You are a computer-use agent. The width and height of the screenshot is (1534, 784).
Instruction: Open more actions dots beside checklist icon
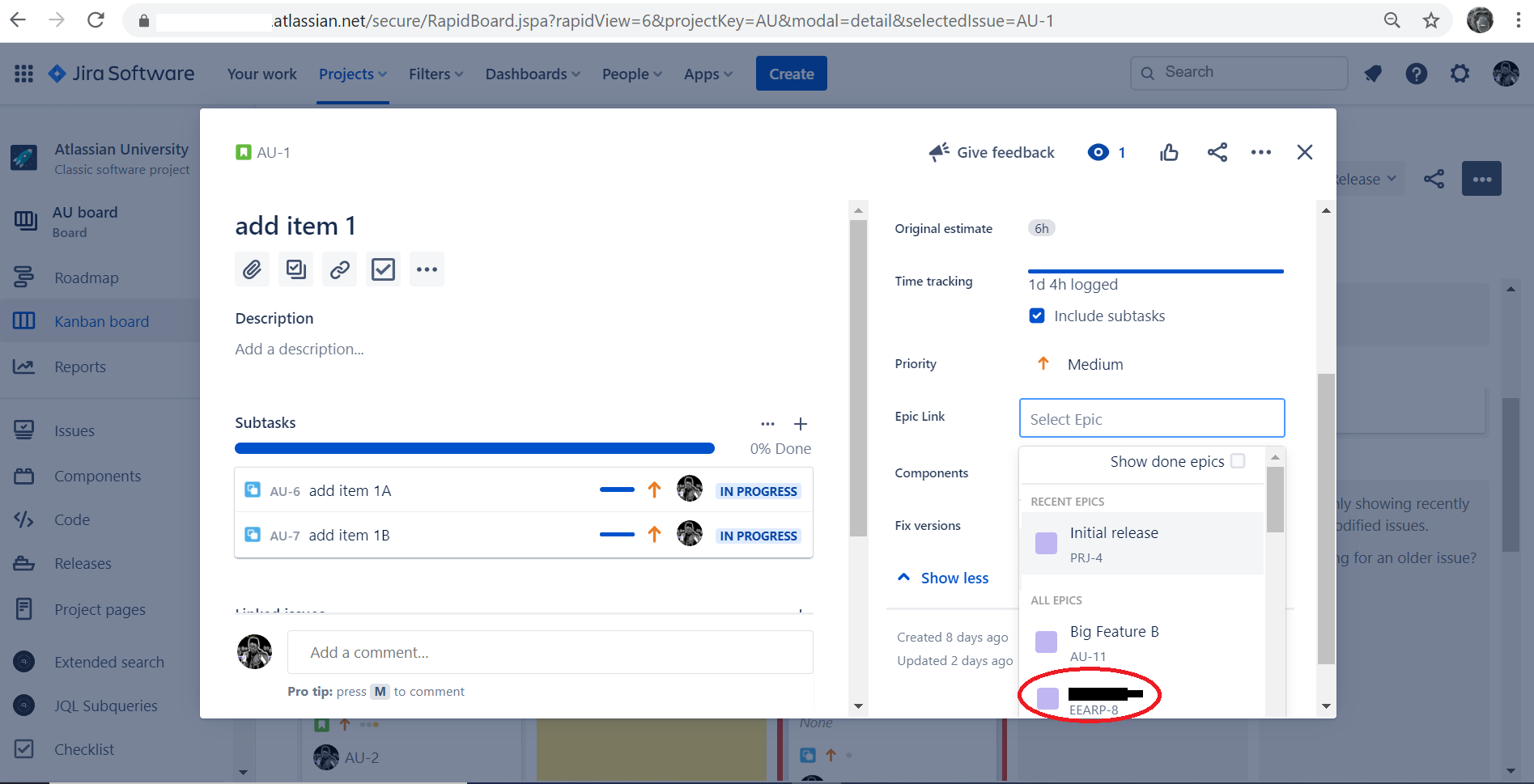tap(427, 269)
